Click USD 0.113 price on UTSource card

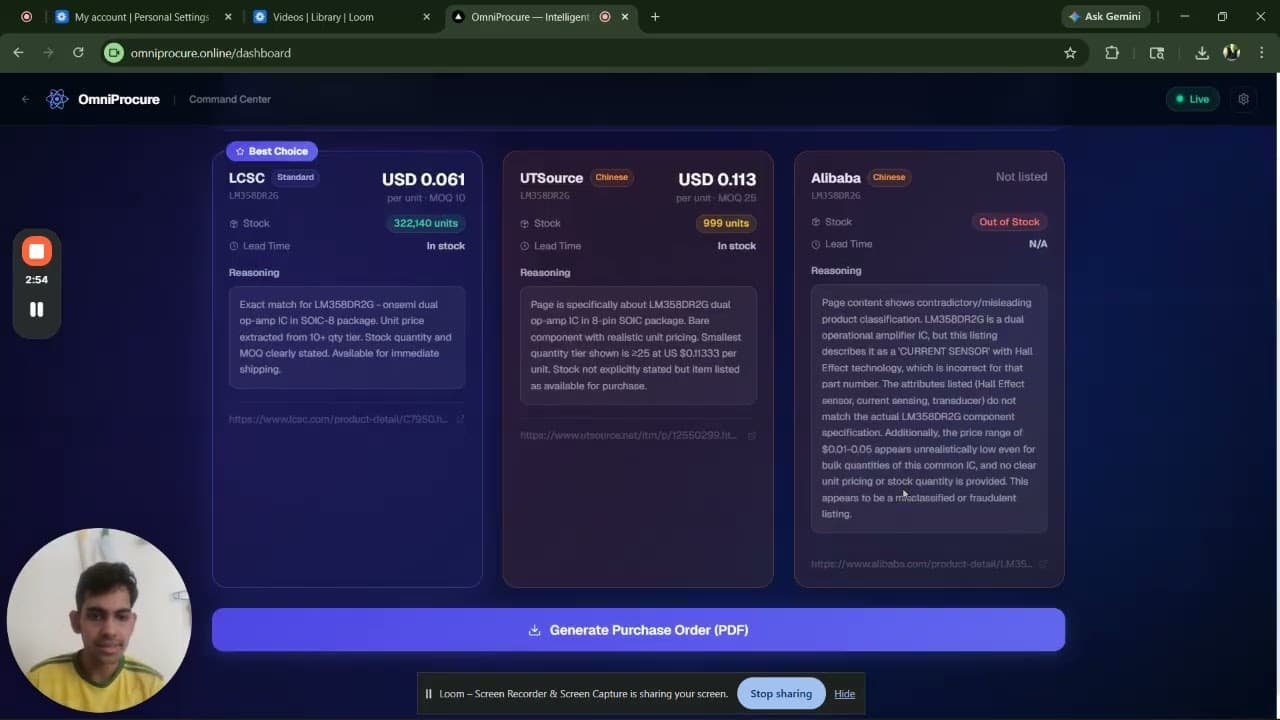click(x=717, y=180)
